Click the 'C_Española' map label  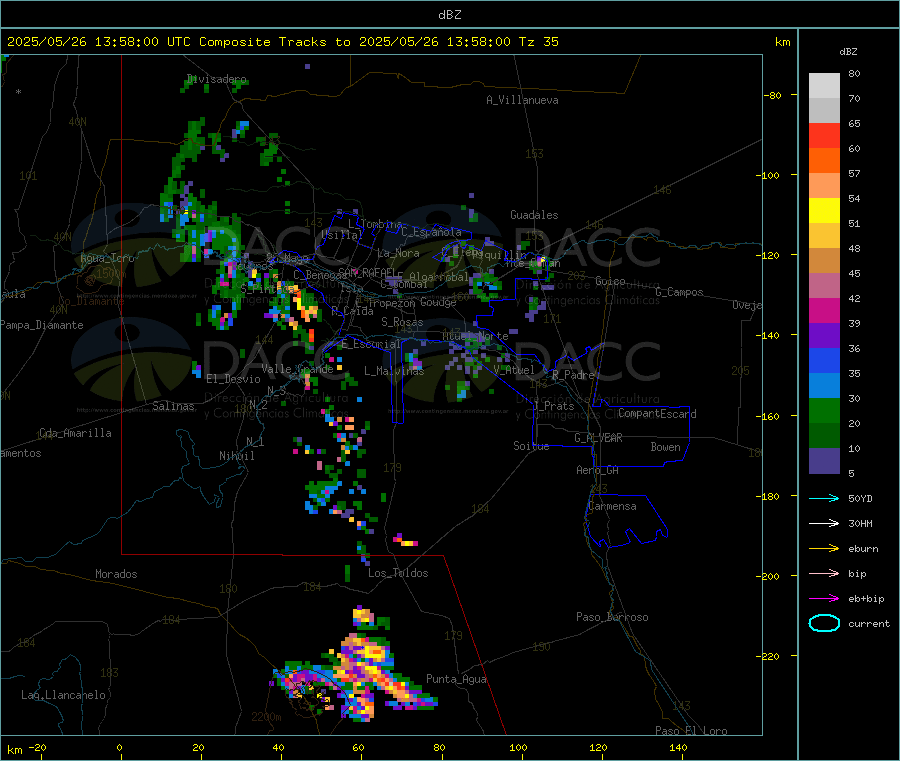[432, 232]
